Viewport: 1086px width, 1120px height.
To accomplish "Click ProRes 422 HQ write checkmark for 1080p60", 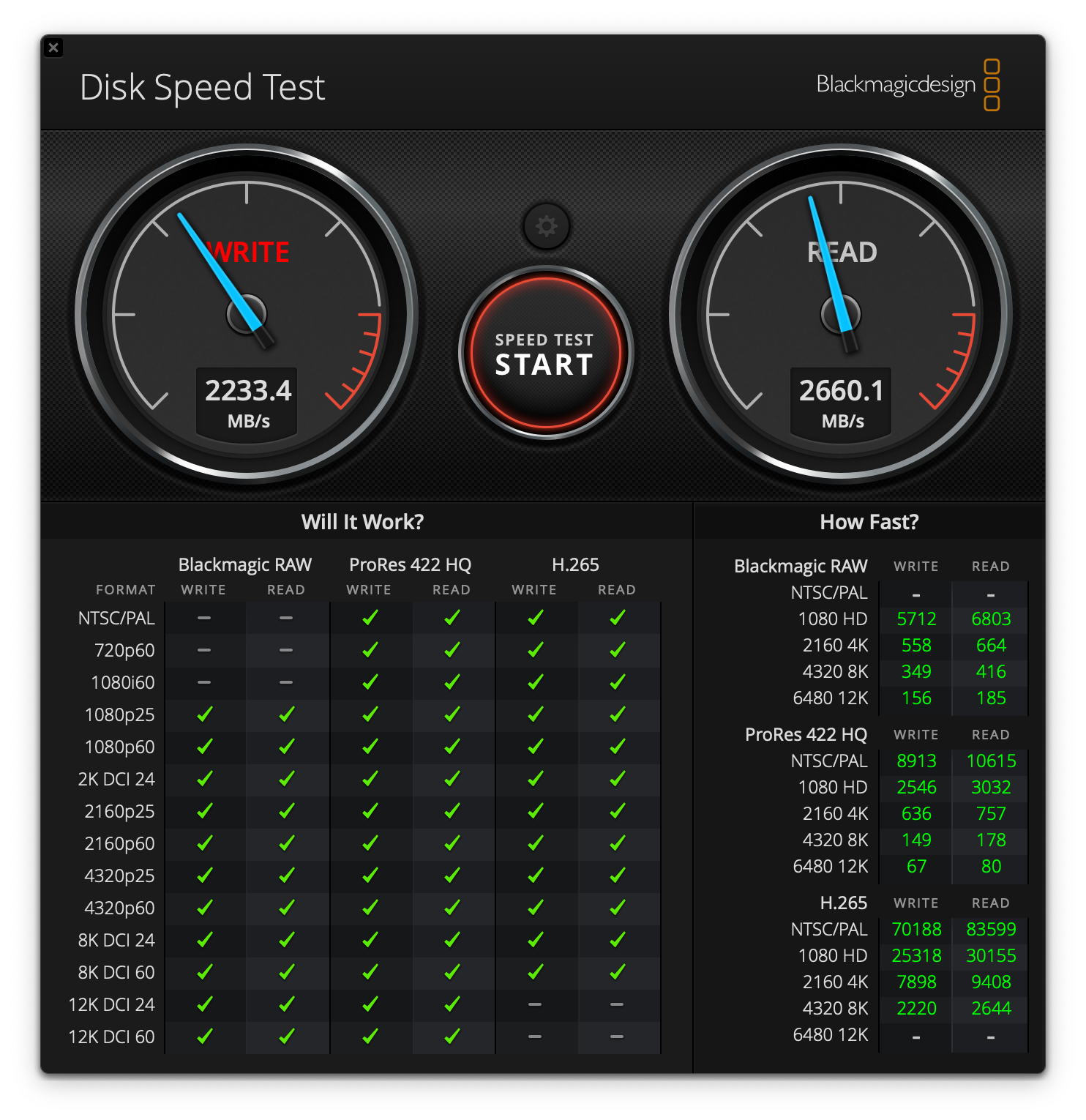I will [370, 747].
